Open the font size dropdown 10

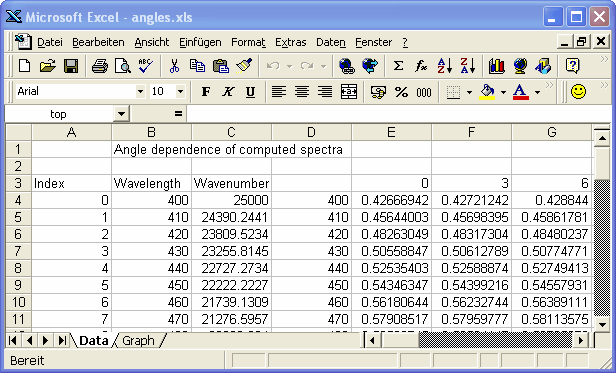point(180,92)
